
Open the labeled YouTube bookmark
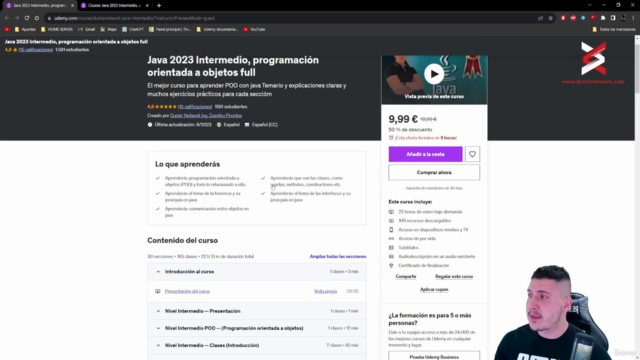coord(254,29)
